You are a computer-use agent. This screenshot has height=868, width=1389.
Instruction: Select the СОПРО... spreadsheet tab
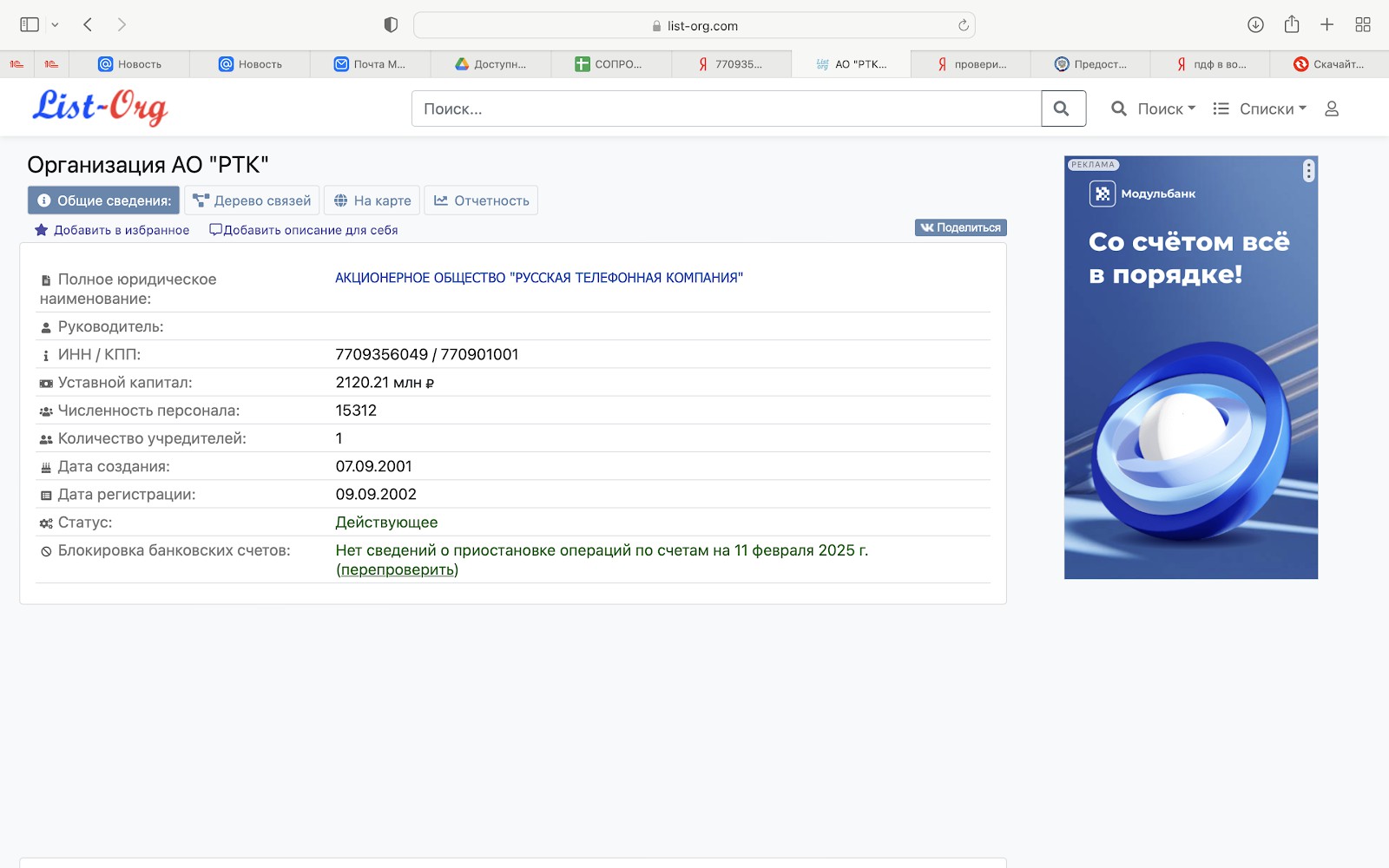[x=611, y=63]
